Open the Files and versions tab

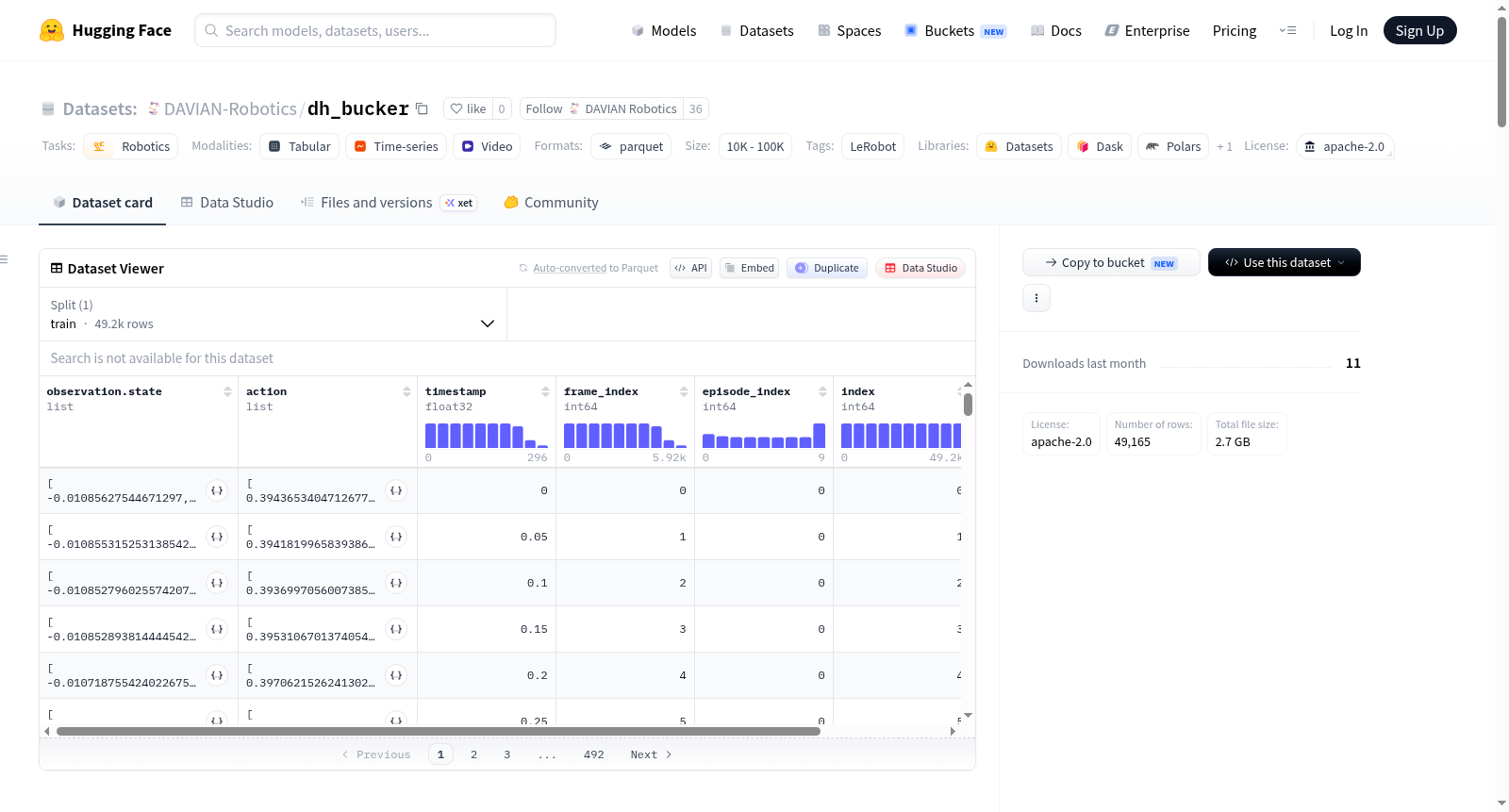tap(389, 203)
